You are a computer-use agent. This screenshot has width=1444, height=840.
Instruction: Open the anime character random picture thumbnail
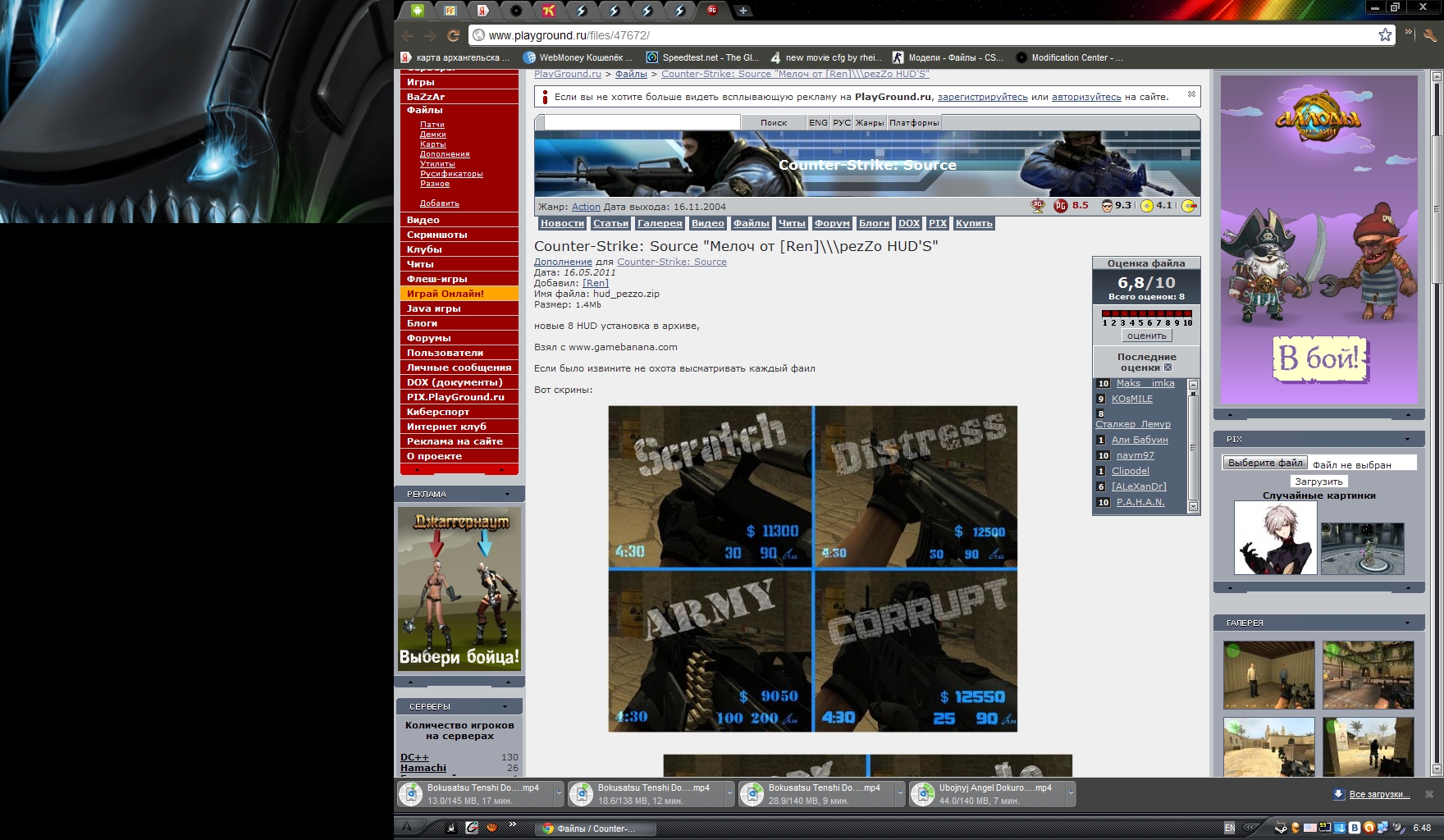[1275, 538]
